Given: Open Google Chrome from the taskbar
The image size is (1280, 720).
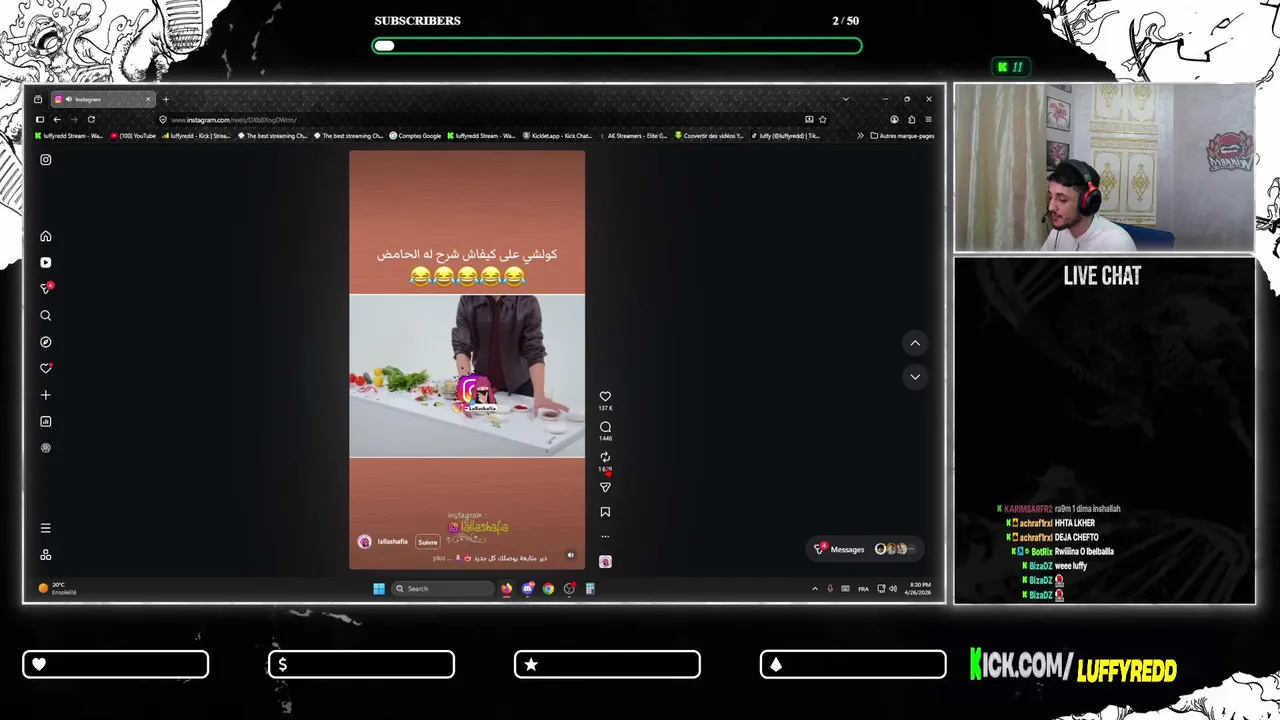Looking at the screenshot, I should [548, 589].
